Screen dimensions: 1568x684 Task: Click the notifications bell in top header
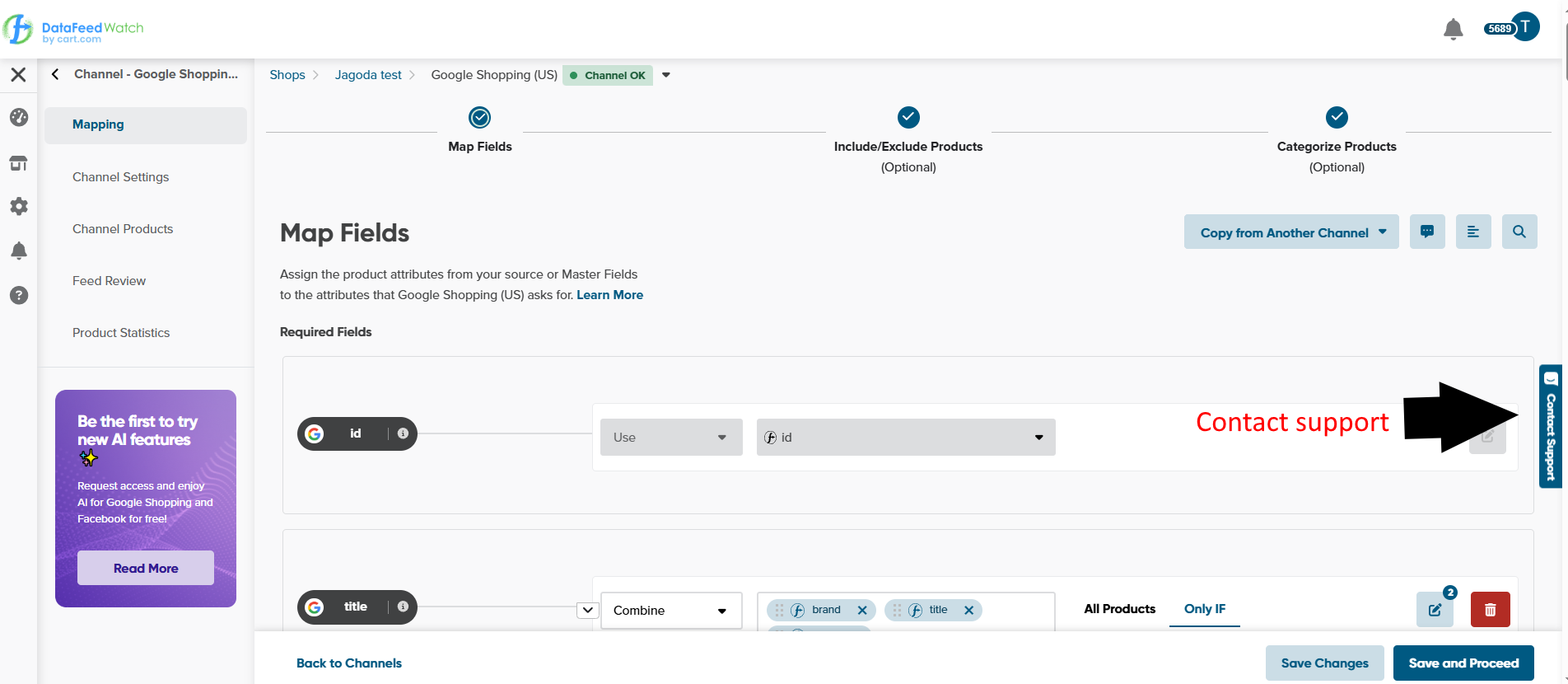click(1453, 29)
